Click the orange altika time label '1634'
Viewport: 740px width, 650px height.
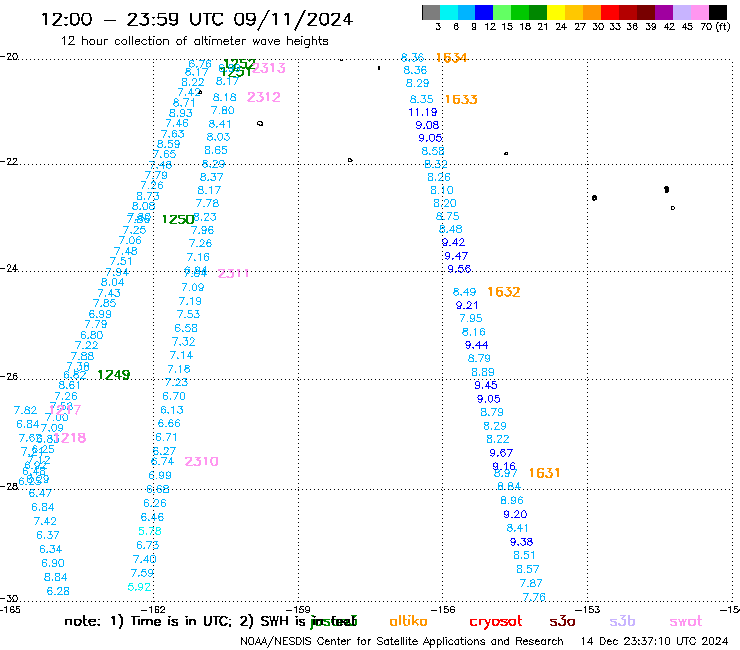[x=451, y=58]
